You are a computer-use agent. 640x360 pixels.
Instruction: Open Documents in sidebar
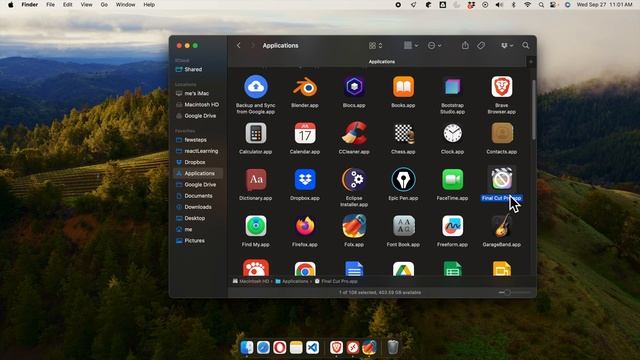[x=198, y=196]
